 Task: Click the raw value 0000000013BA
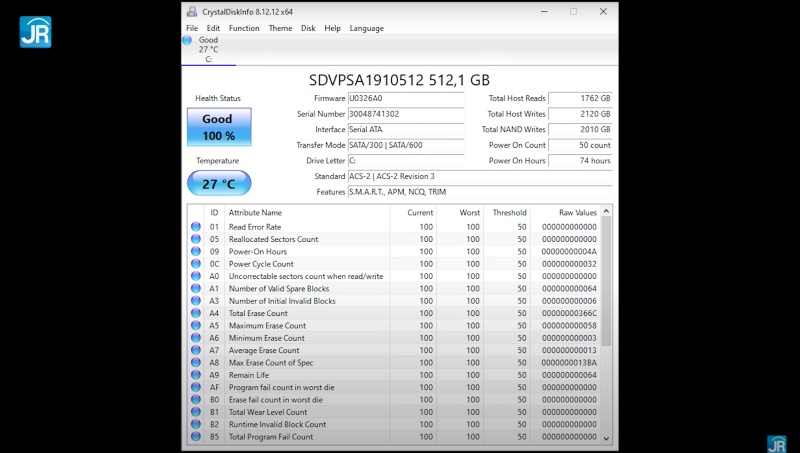569,363
